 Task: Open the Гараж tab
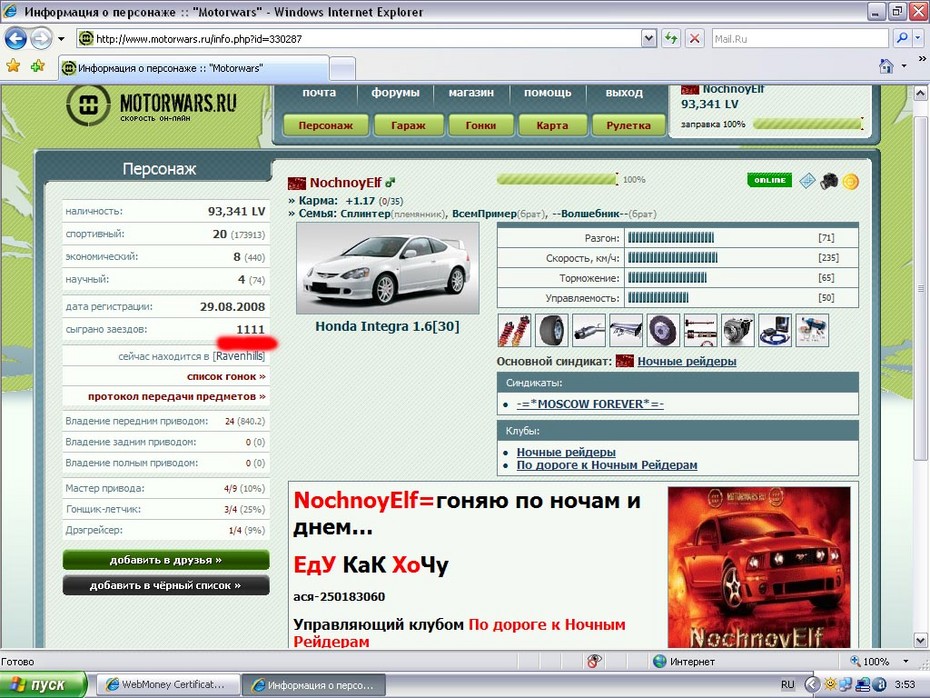pos(408,125)
